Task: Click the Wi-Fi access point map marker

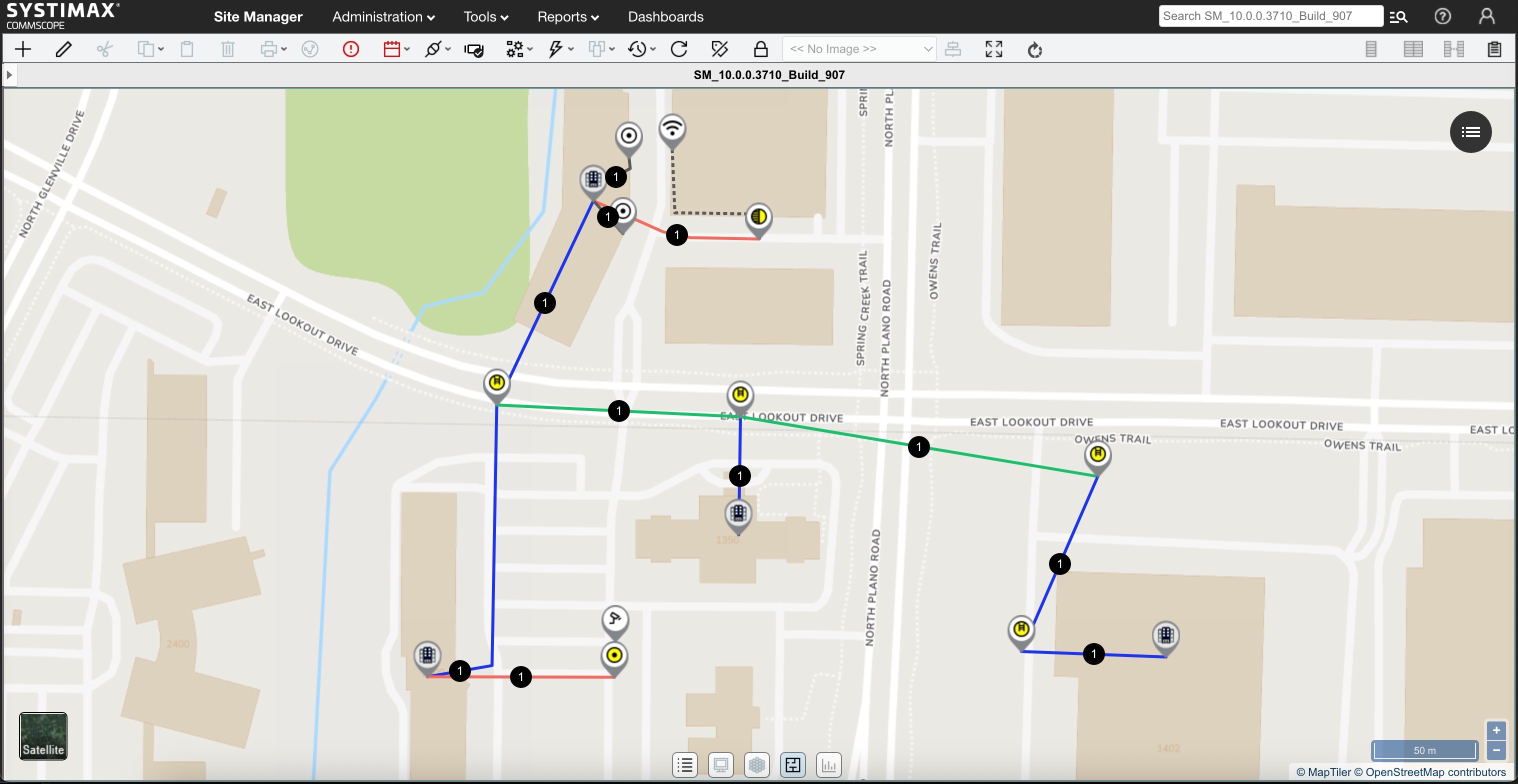Action: [672, 129]
